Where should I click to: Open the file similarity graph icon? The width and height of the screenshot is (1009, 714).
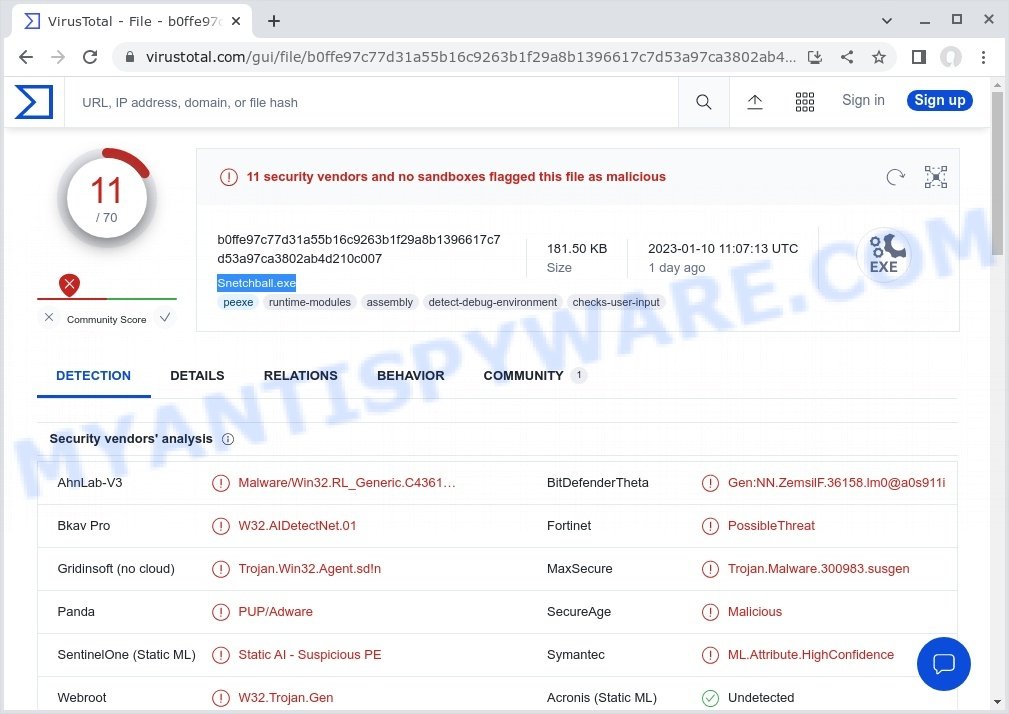pyautogui.click(x=936, y=177)
